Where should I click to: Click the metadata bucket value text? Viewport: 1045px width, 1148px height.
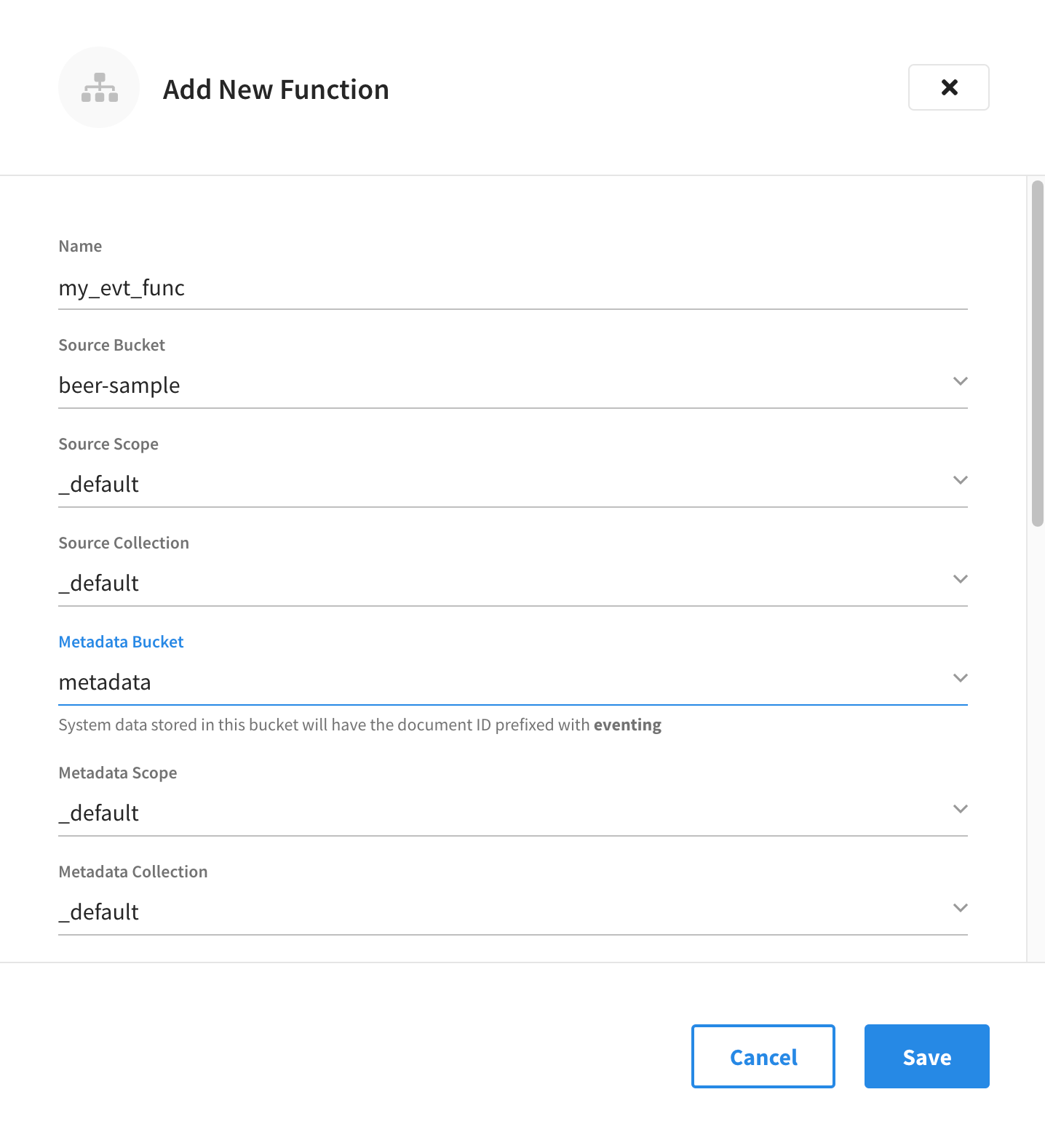(x=105, y=682)
